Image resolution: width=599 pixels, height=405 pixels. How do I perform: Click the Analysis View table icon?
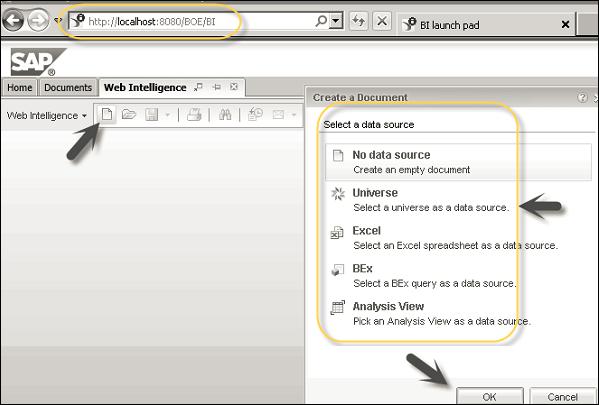click(x=337, y=308)
